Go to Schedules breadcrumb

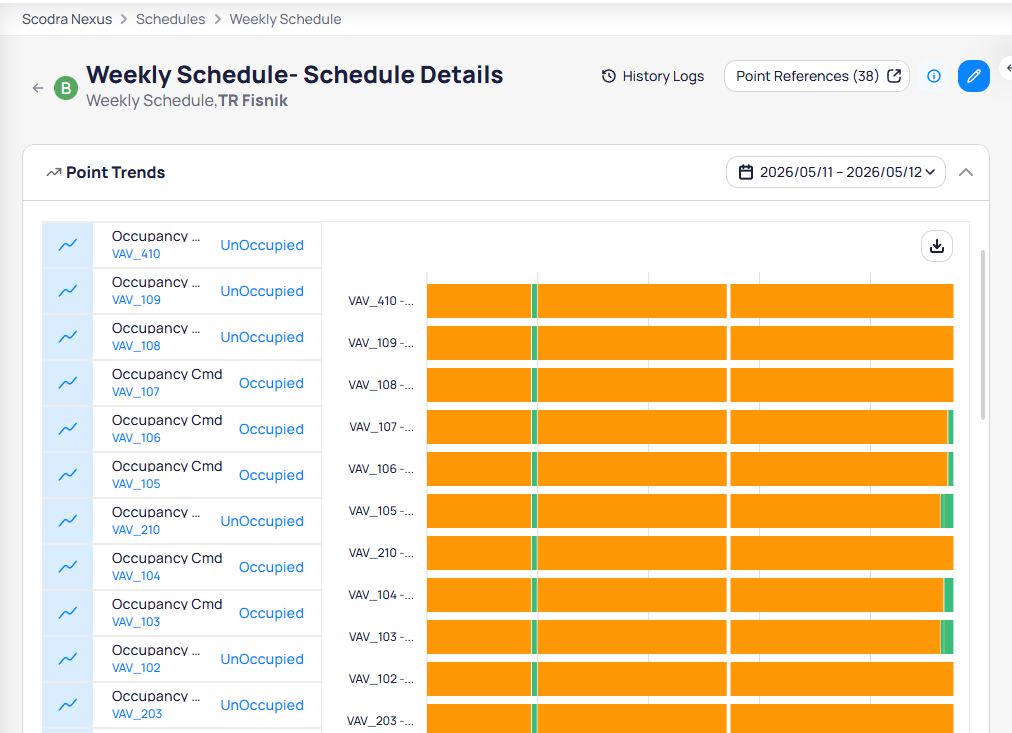pyautogui.click(x=170, y=19)
